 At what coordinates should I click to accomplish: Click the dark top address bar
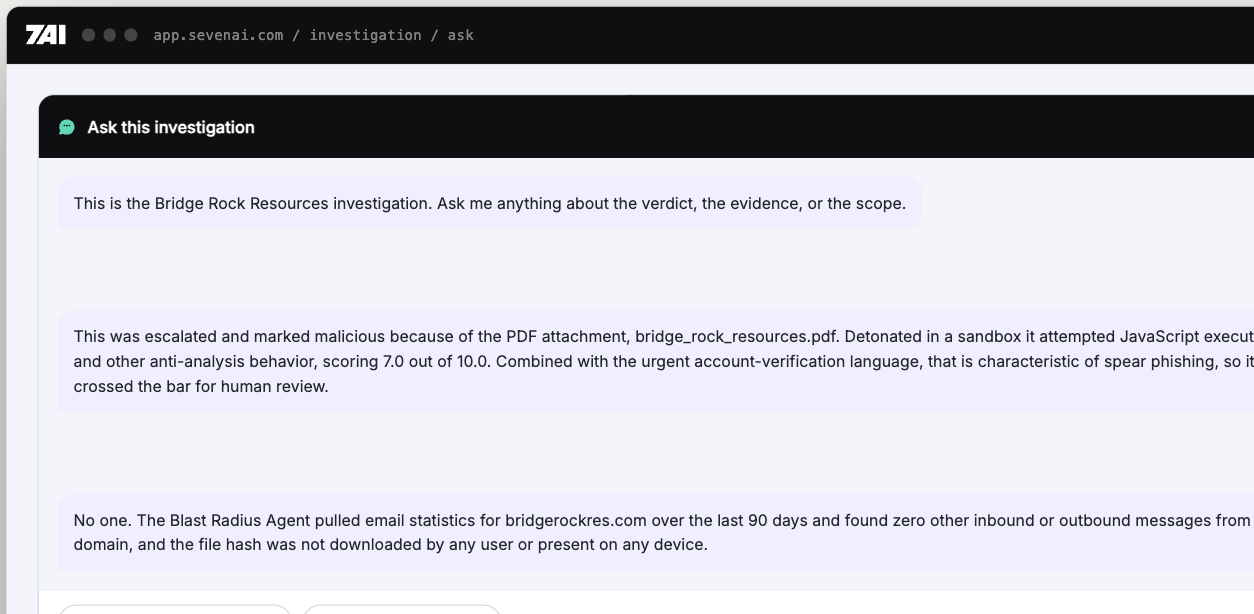coord(630,35)
